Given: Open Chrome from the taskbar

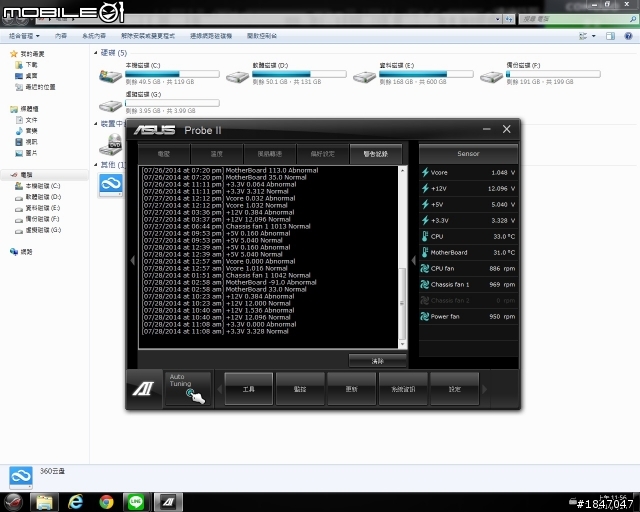Looking at the screenshot, I should (106, 502).
